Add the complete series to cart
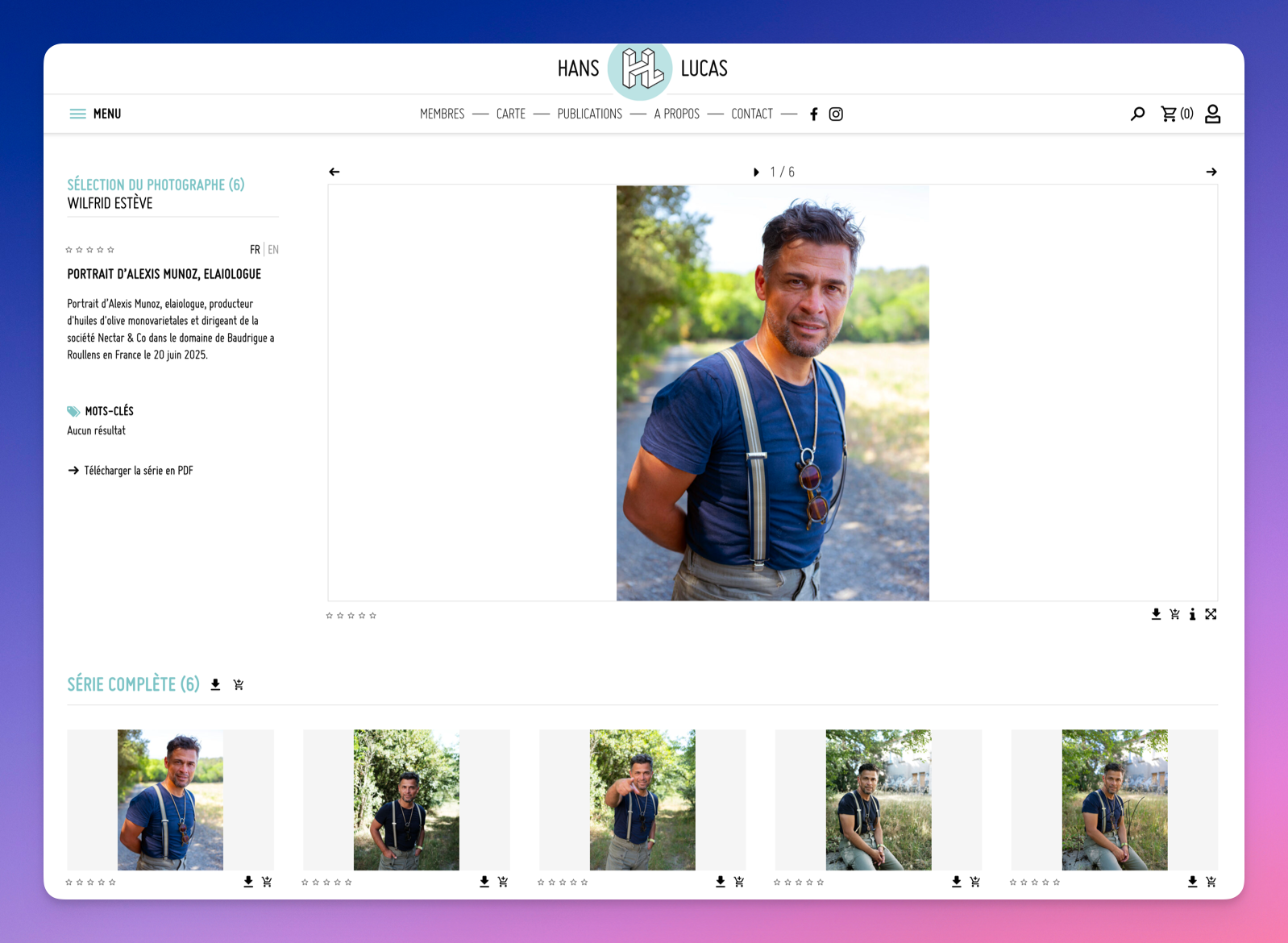 tap(239, 684)
